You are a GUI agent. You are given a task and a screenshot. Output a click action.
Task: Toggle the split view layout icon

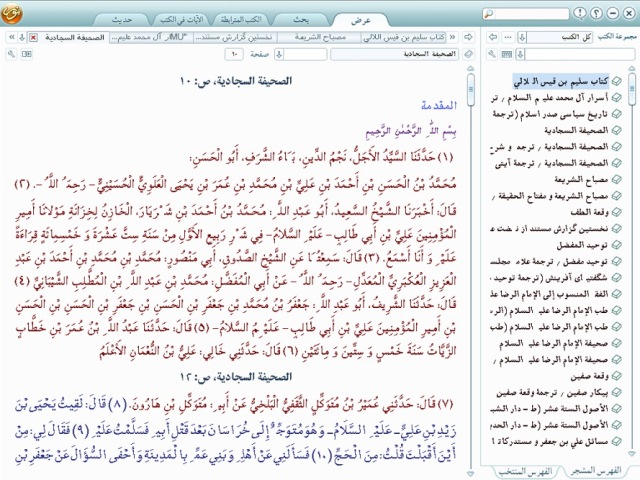[x=27, y=54]
